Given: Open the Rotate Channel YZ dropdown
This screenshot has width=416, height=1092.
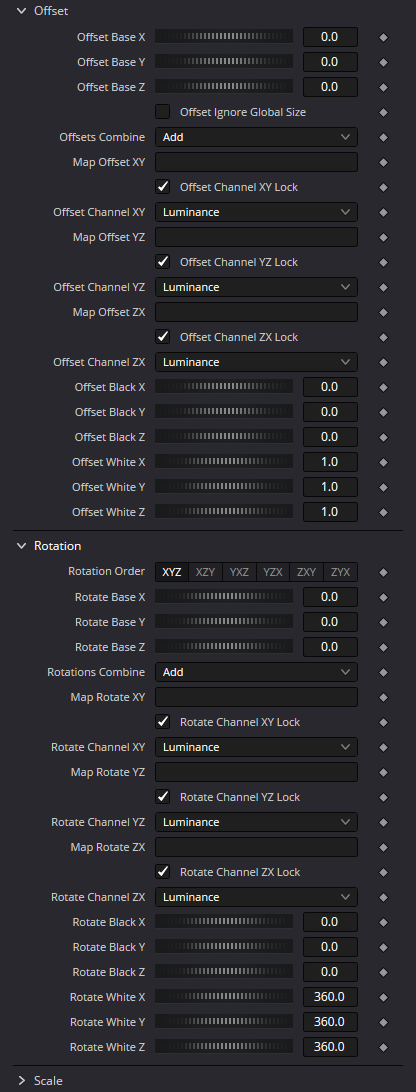Looking at the screenshot, I should (x=256, y=822).
